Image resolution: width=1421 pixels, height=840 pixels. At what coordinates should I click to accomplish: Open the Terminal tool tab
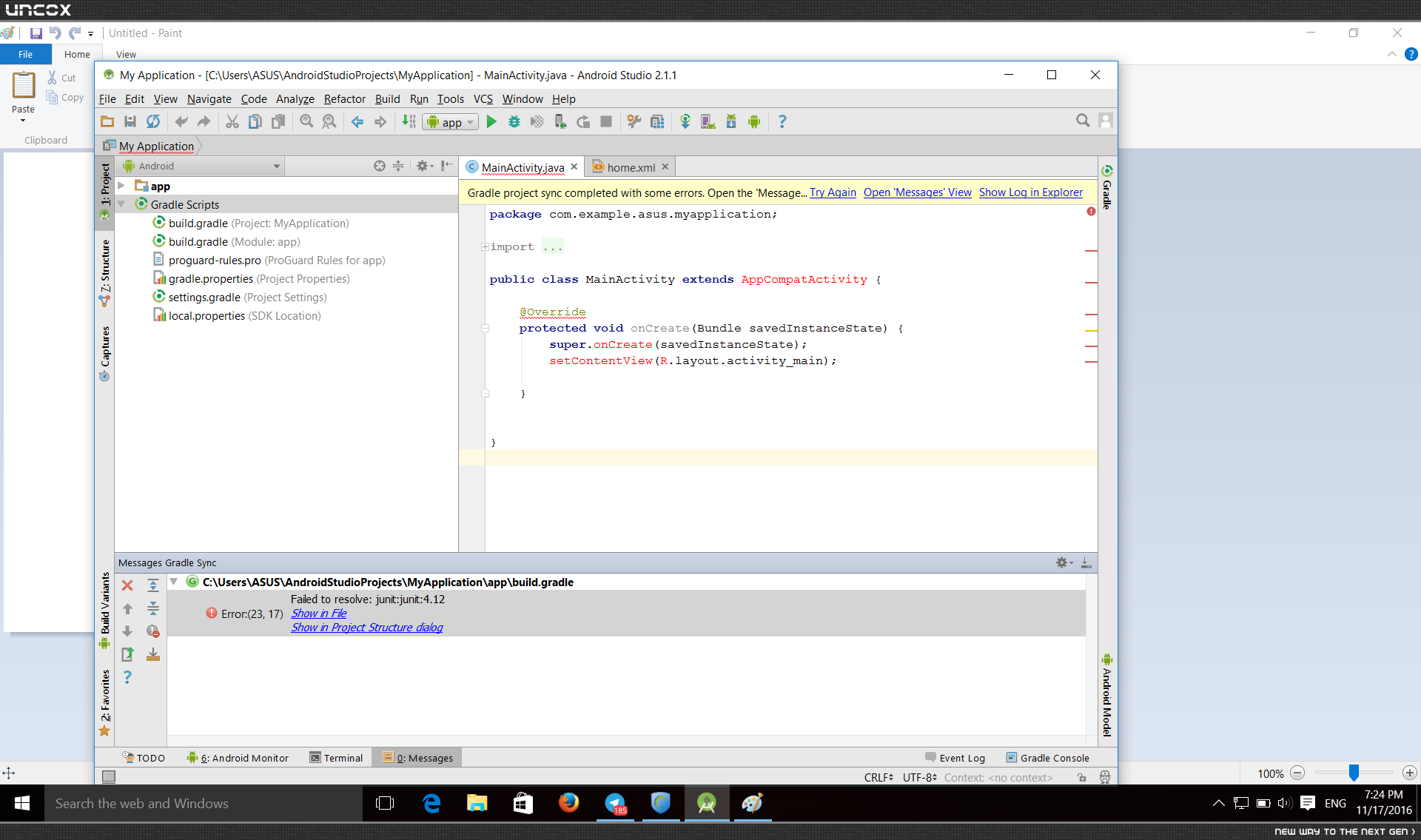336,758
